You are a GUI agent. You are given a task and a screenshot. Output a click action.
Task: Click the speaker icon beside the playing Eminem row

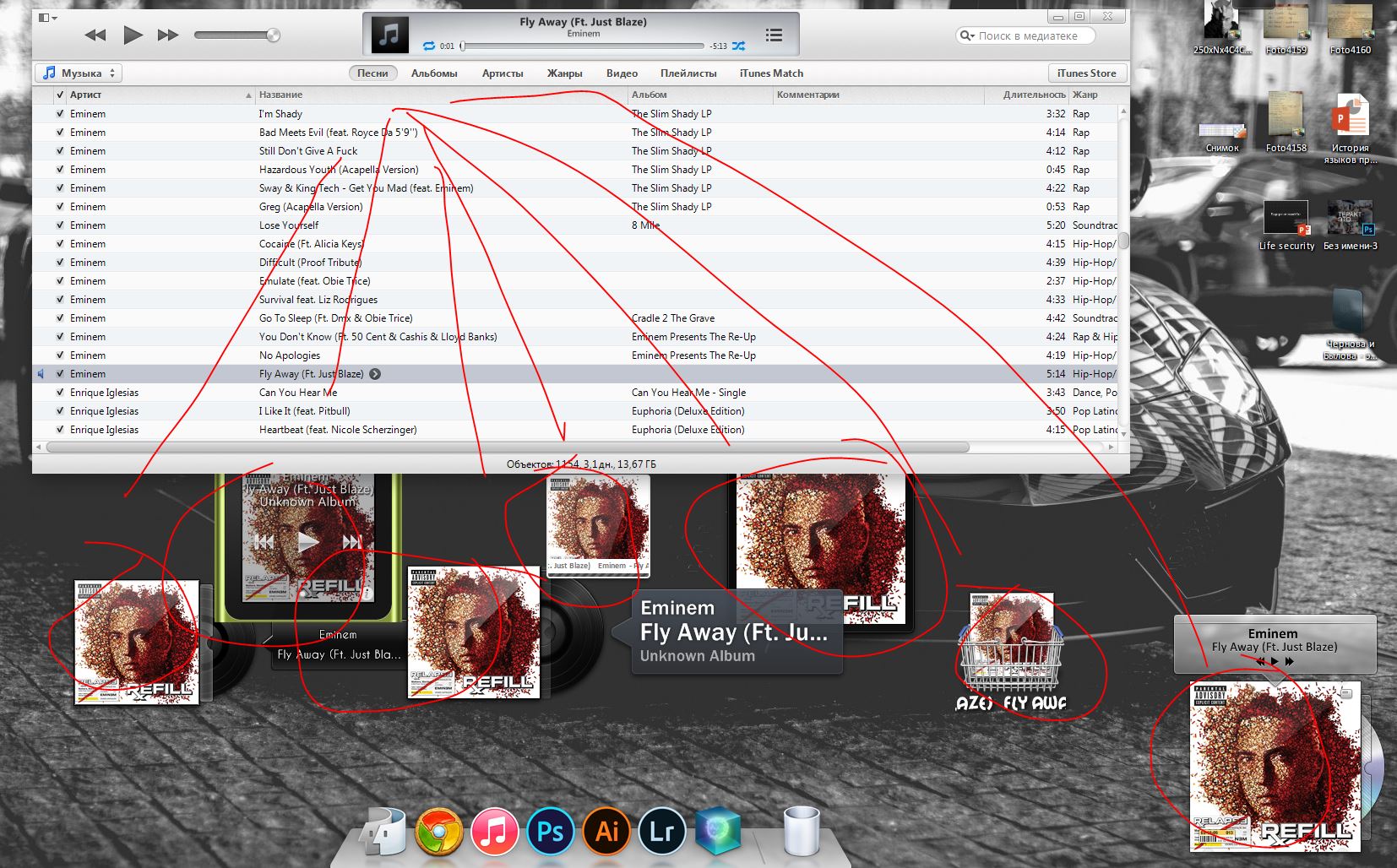click(40, 373)
